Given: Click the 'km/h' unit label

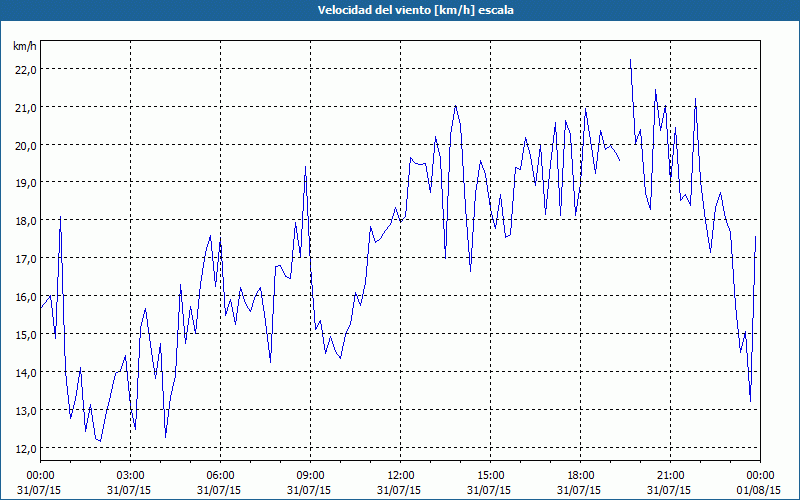Looking at the screenshot, I should (x=25, y=46).
